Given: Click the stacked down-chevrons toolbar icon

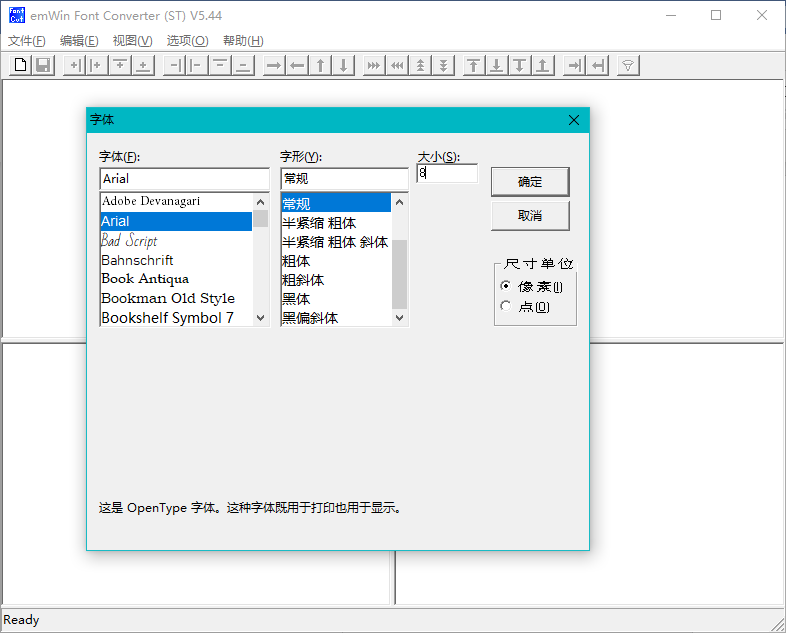Looking at the screenshot, I should point(443,65).
